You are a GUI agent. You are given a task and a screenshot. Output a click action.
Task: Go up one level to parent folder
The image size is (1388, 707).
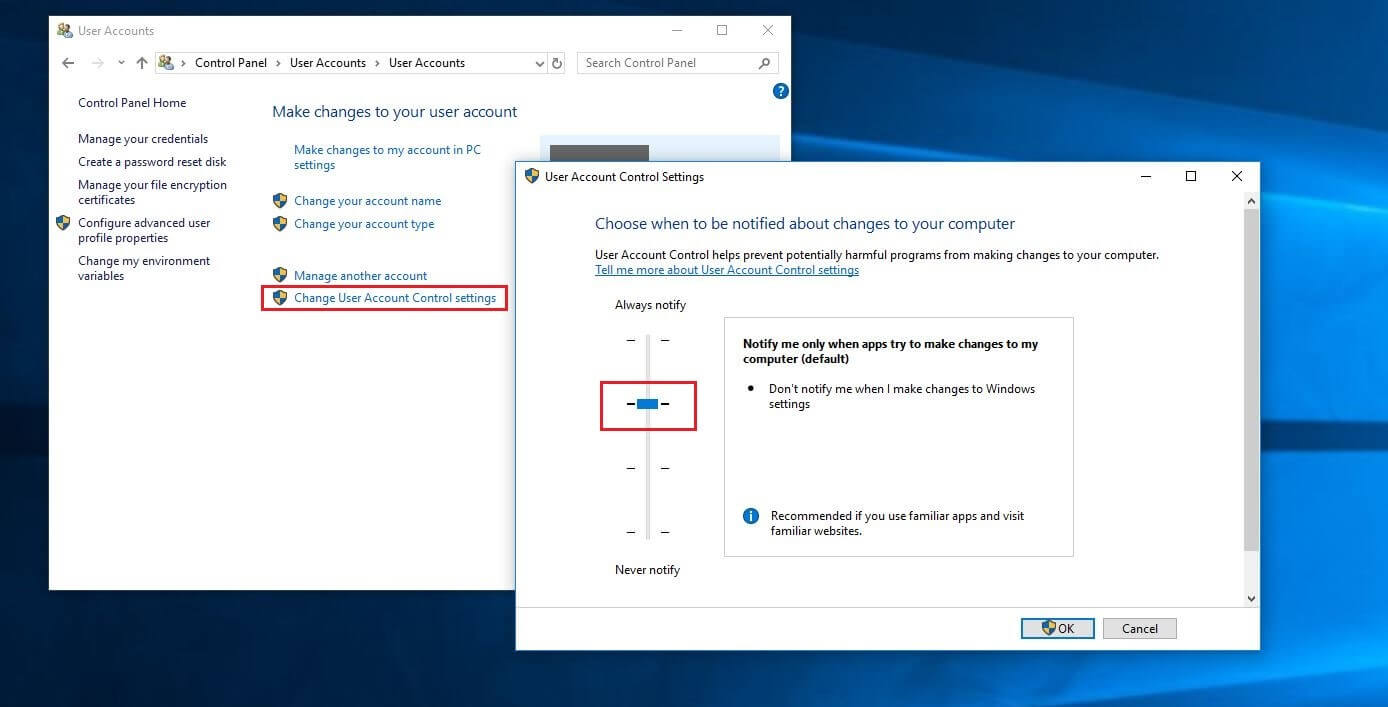pyautogui.click(x=142, y=63)
